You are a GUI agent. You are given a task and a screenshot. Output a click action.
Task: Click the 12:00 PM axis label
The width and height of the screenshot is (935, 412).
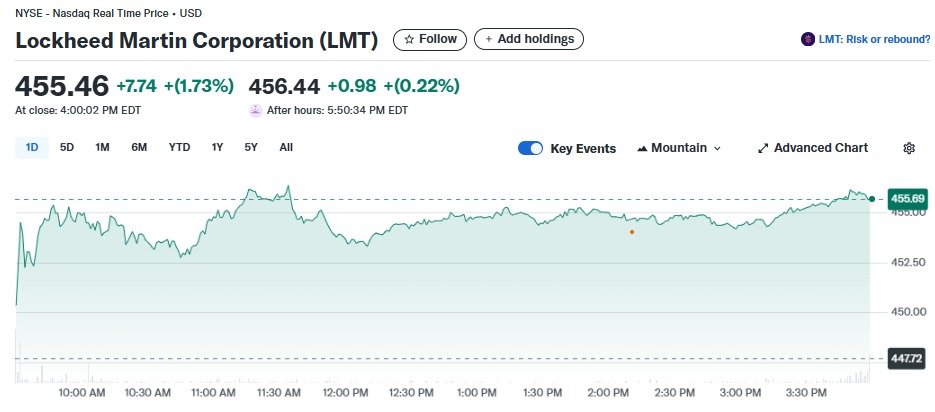click(x=344, y=393)
